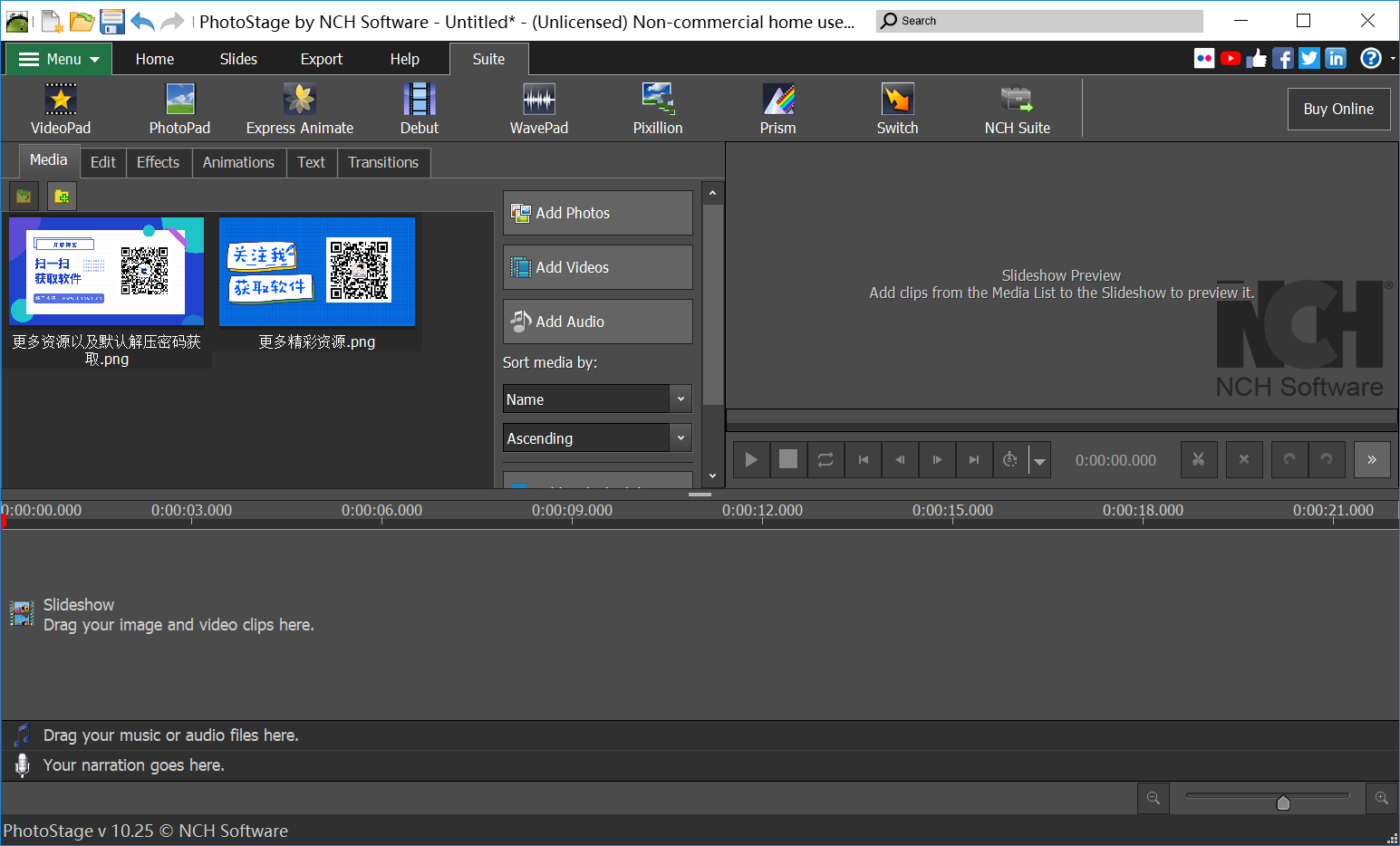Click the thumbs-up like icon
This screenshot has width=1400, height=846.
1257,58
